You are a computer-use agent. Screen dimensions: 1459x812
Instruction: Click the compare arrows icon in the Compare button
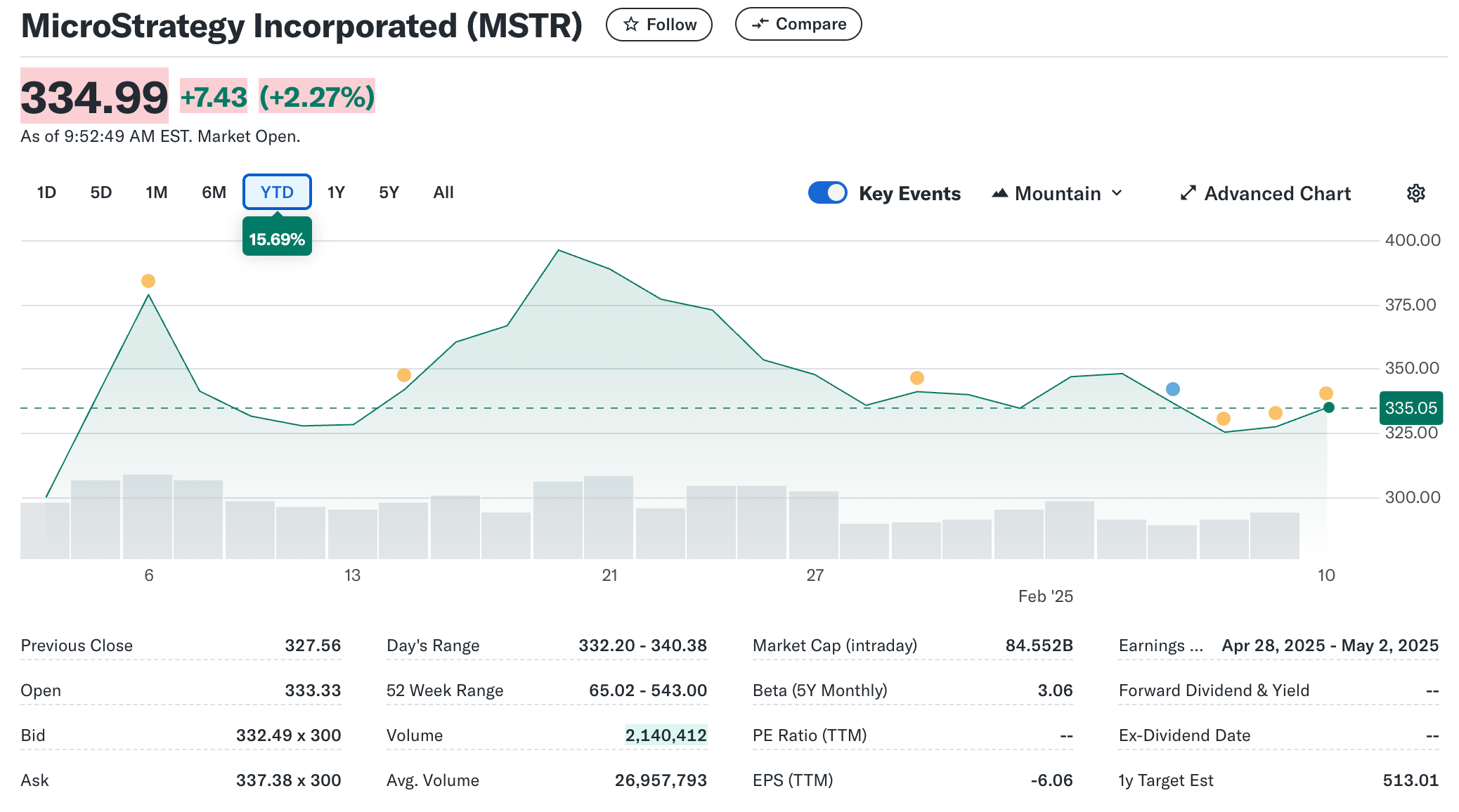click(760, 23)
